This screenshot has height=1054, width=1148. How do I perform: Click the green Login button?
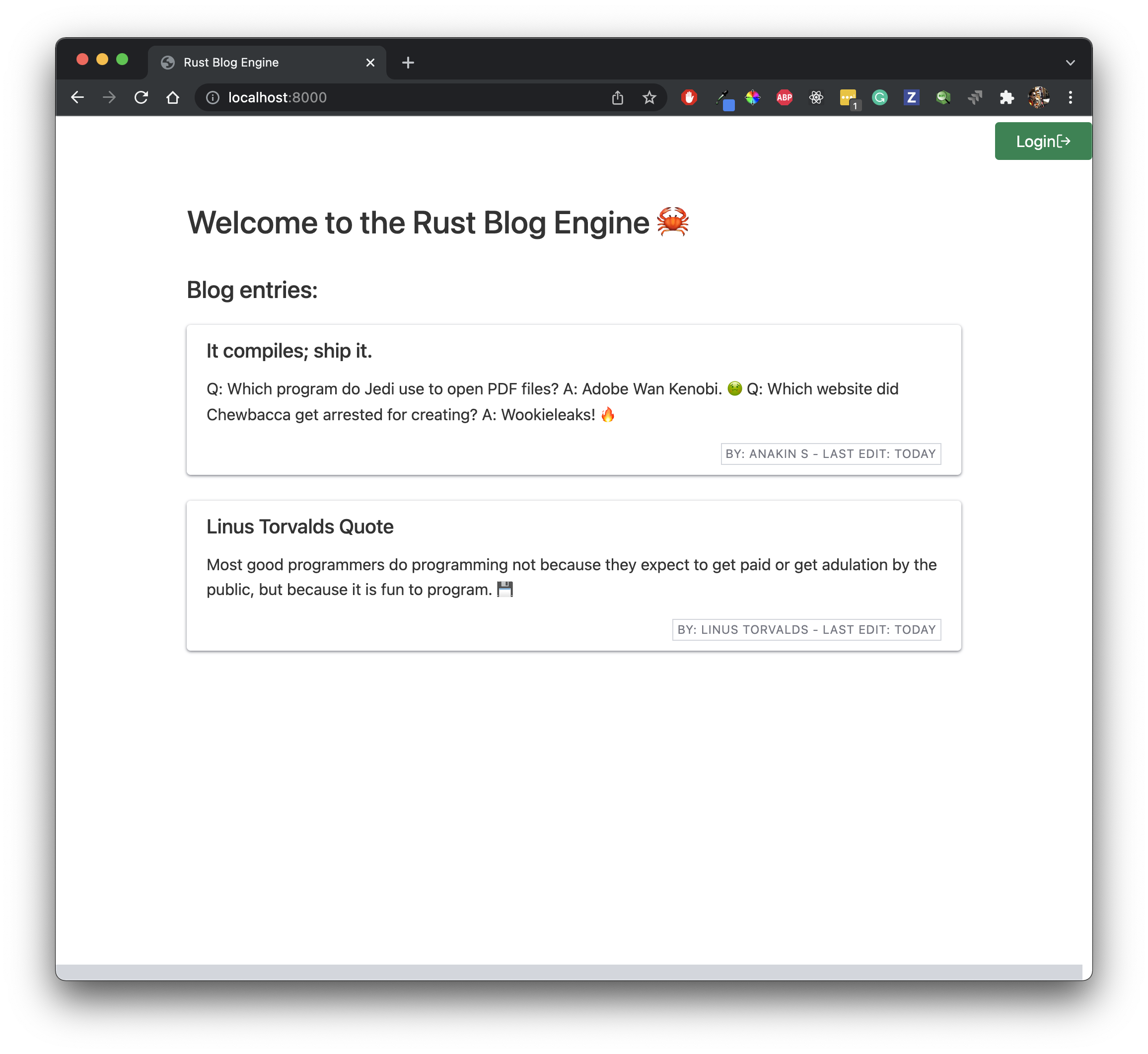[x=1043, y=142]
